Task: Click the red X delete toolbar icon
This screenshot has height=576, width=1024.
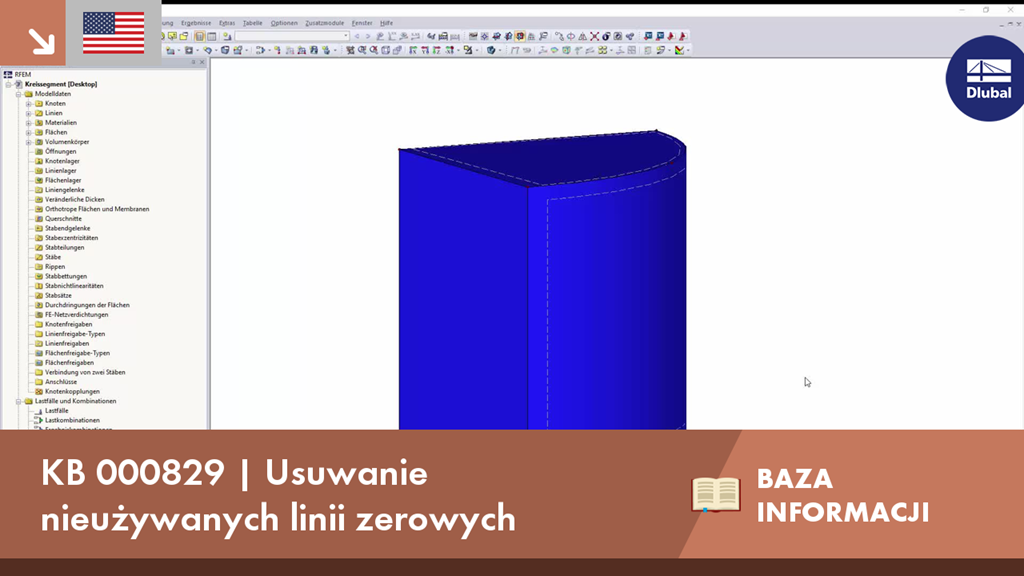Action: [x=594, y=37]
